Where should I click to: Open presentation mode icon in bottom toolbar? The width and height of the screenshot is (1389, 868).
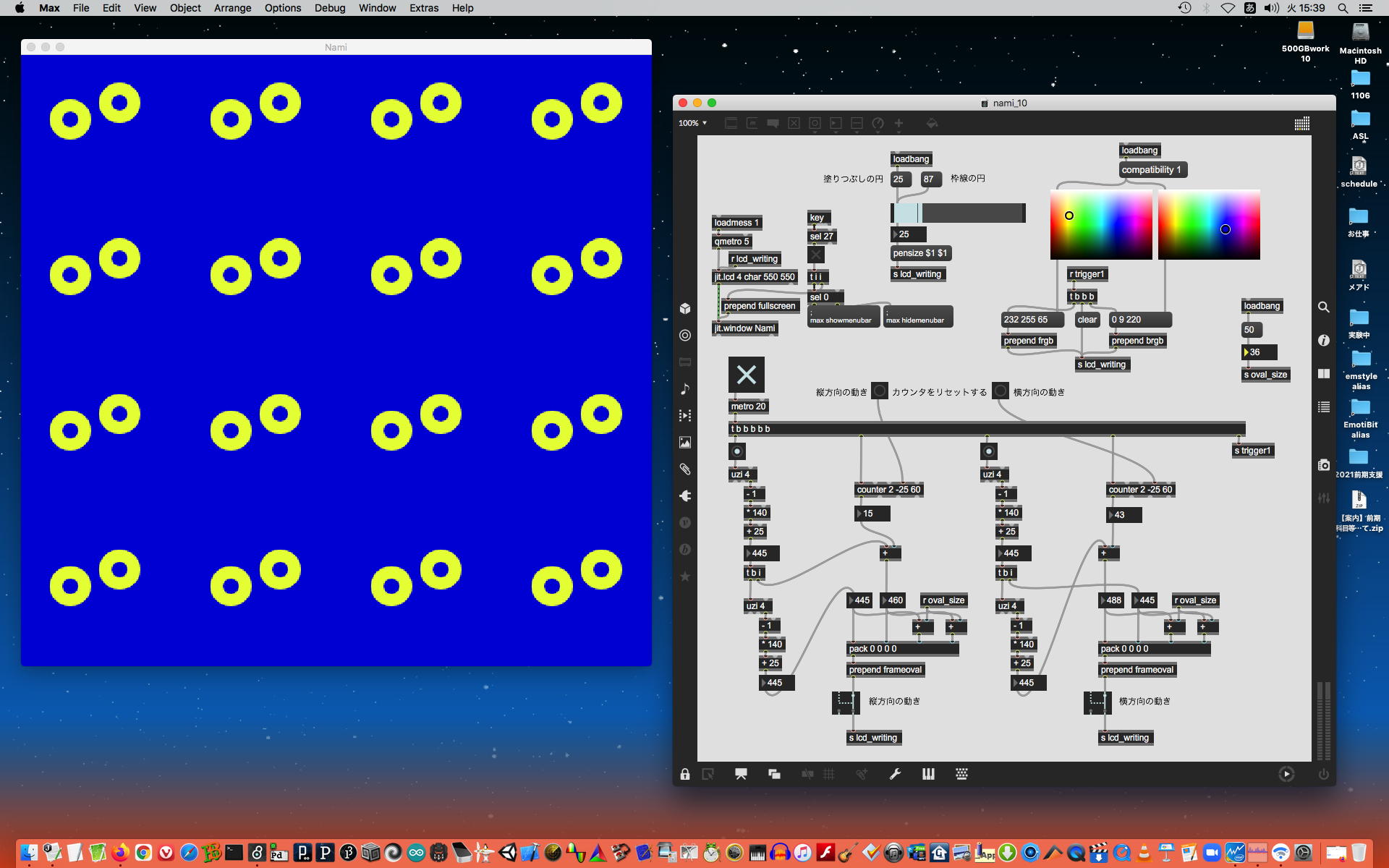[741, 774]
